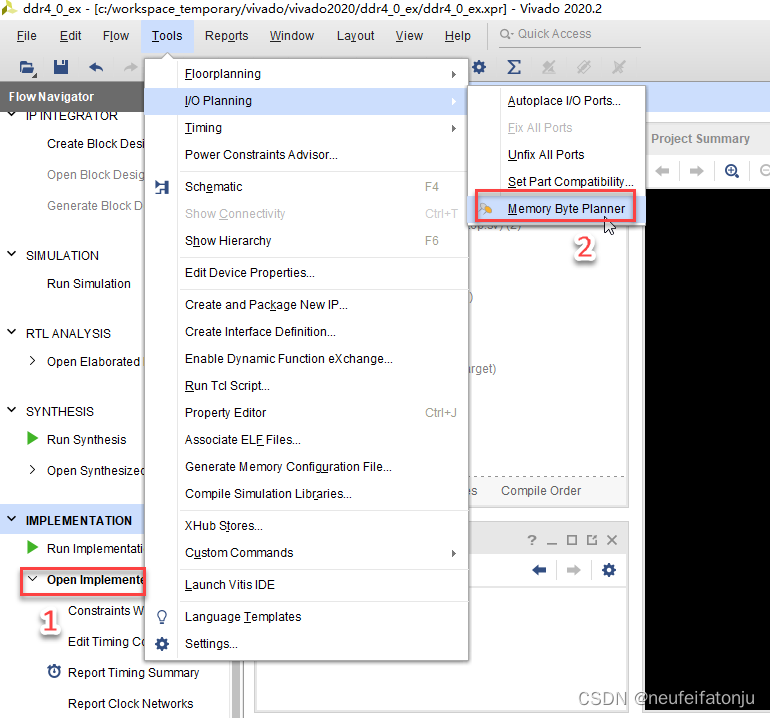Click the clock icon beside Report Timing Summary

pyautogui.click(x=54, y=671)
